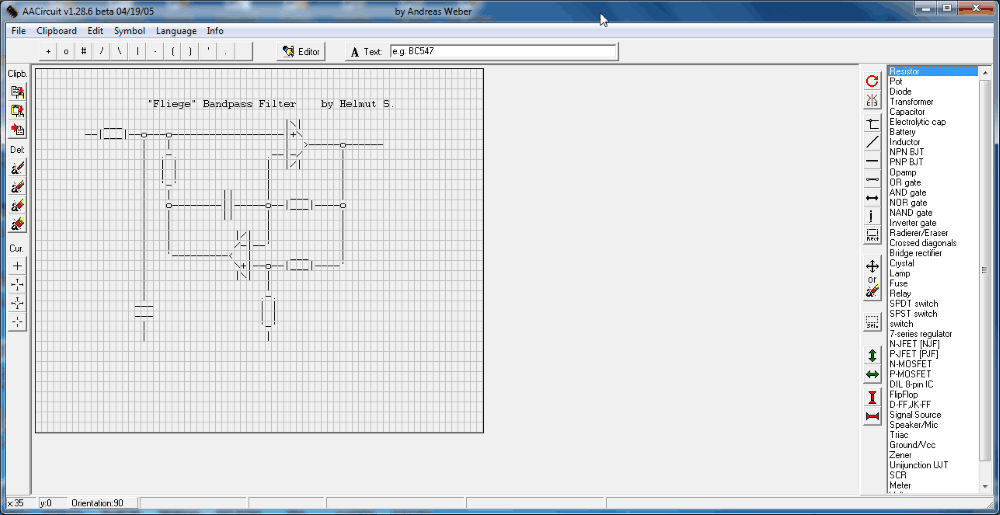Screen dimensions: 1000x515
Task: Click the green vertical double arrow icon
Action: pos(872,356)
